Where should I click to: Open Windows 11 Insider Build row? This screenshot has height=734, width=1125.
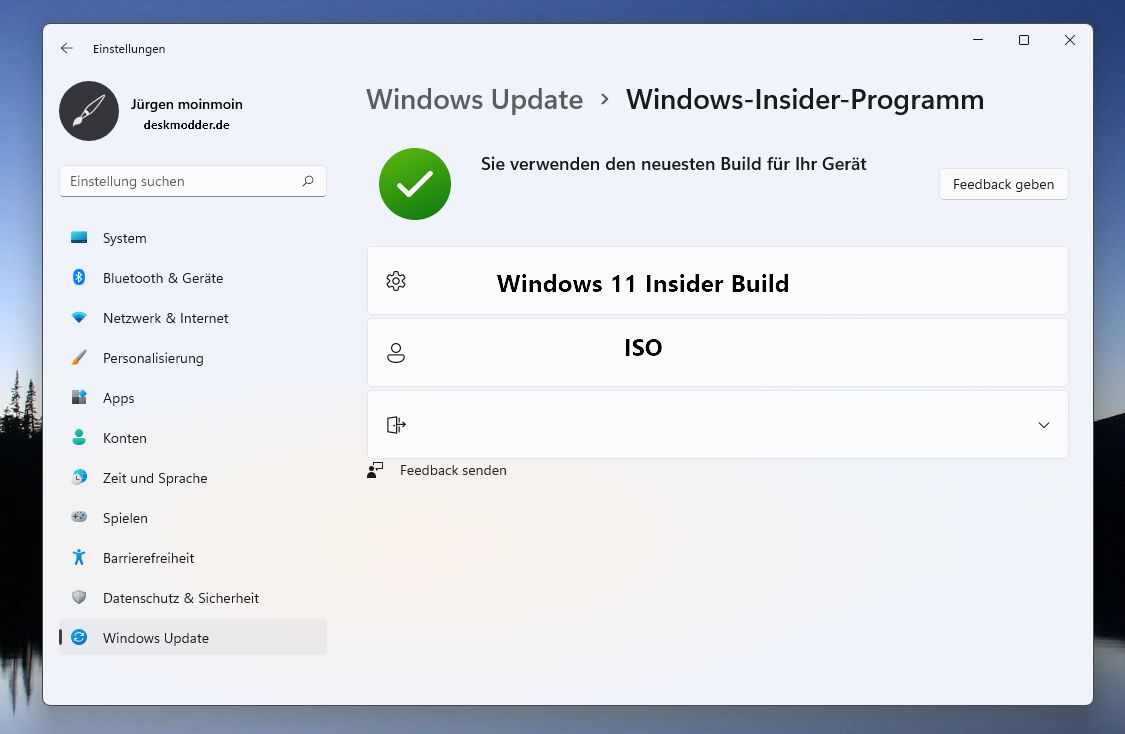[717, 281]
